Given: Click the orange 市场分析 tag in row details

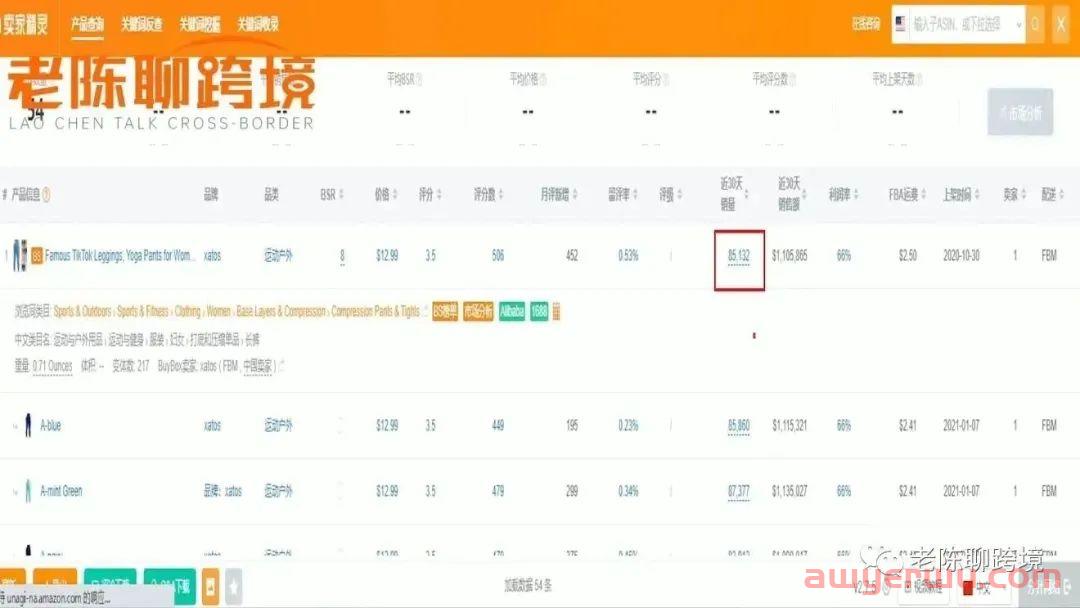Looking at the screenshot, I should pyautogui.click(x=478, y=312).
